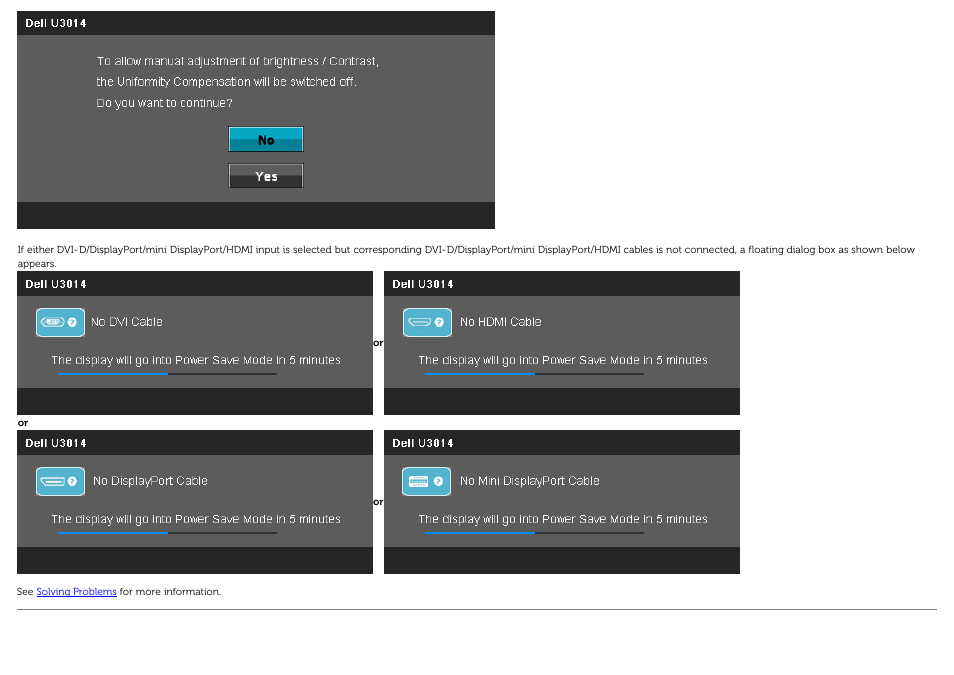This screenshot has width=954, height=675.
Task: Click Dell U3014 title above No DisplayPort Cable
Action: click(55, 443)
